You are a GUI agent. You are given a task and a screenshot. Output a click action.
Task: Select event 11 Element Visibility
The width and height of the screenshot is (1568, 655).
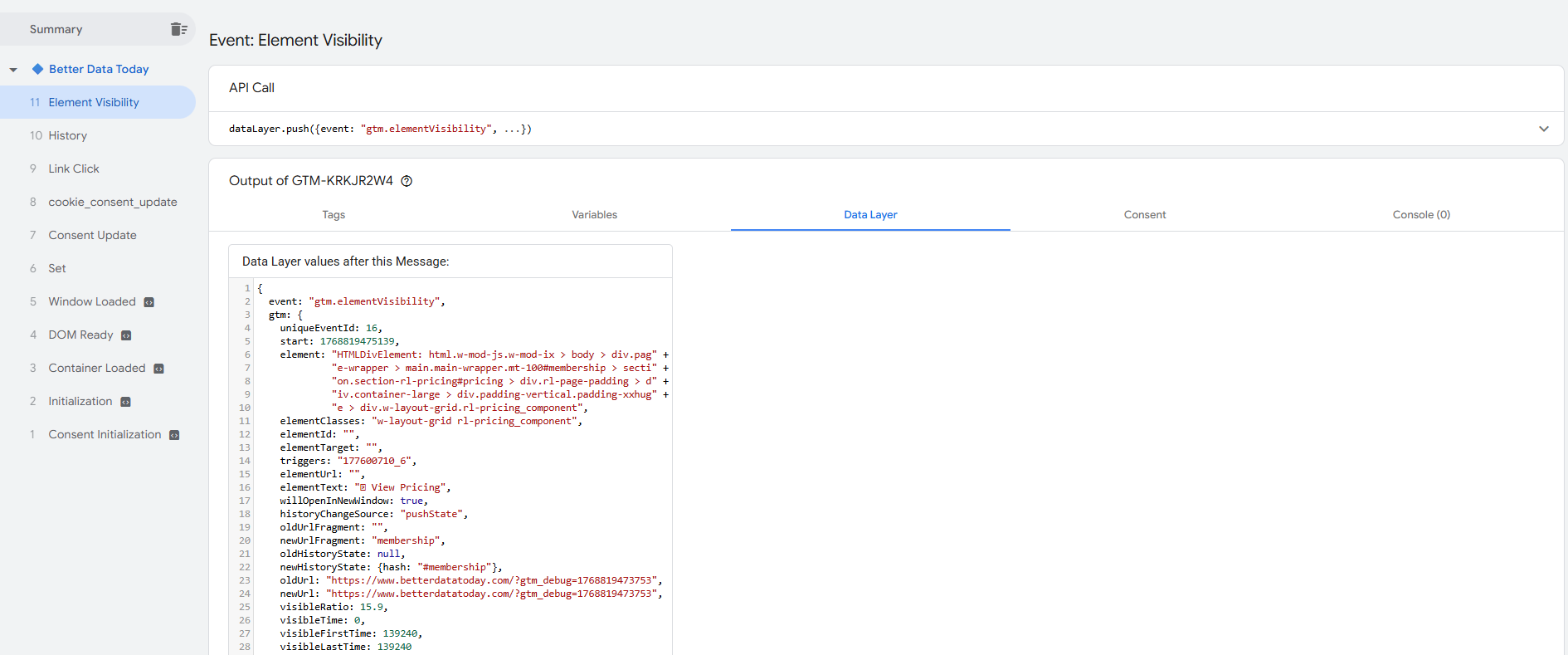click(x=98, y=102)
